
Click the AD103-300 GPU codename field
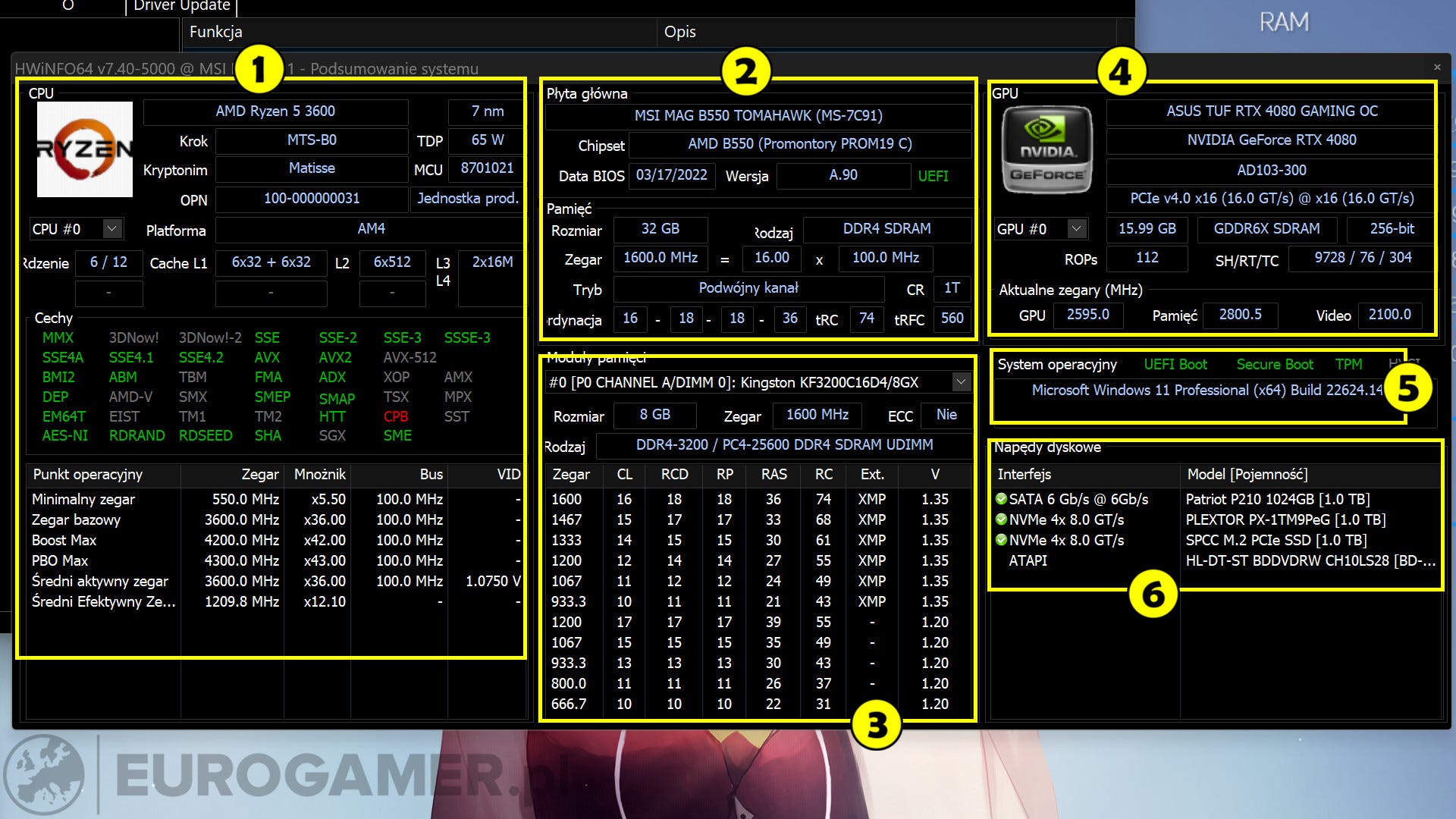click(x=1272, y=171)
